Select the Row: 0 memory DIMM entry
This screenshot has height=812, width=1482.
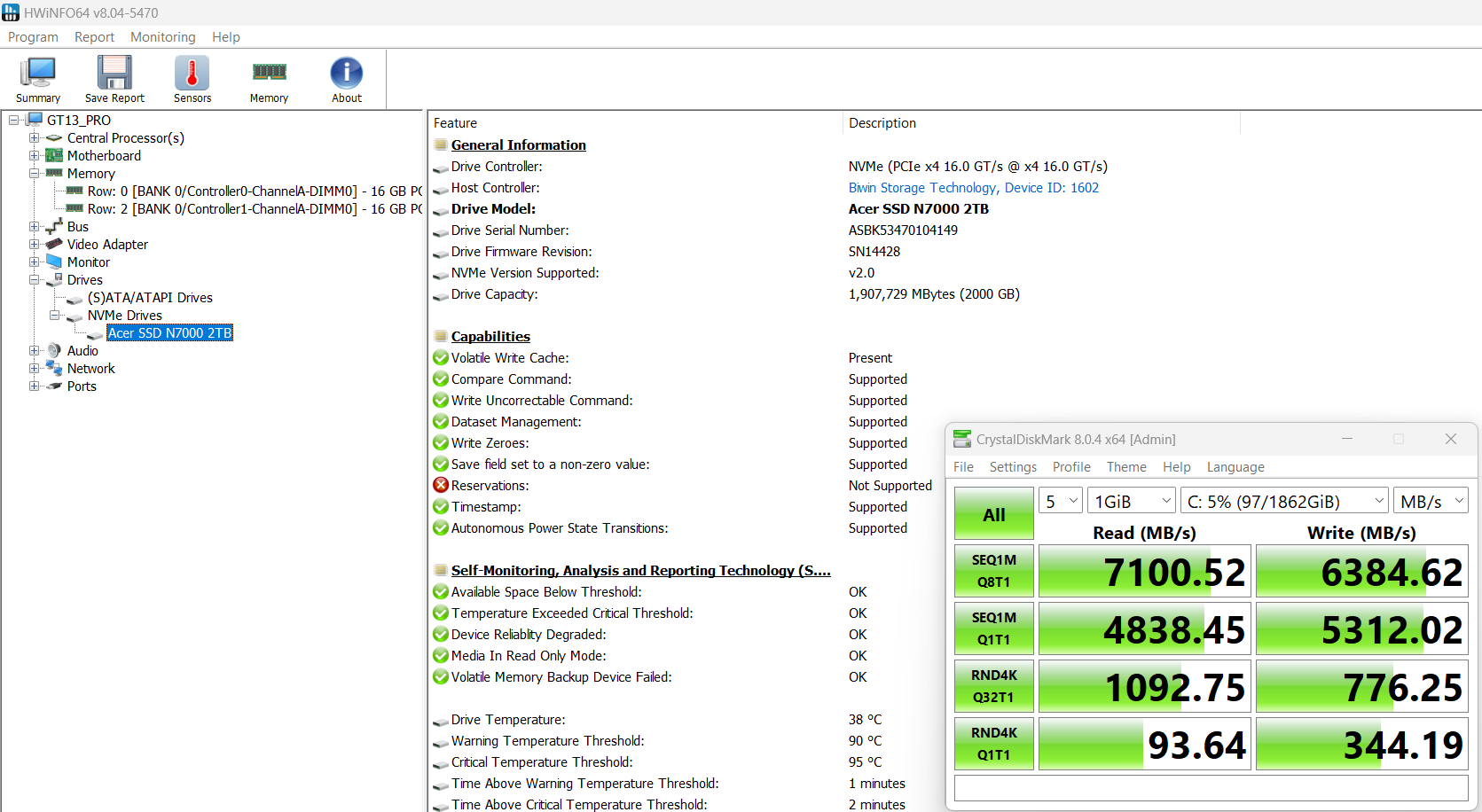point(255,191)
